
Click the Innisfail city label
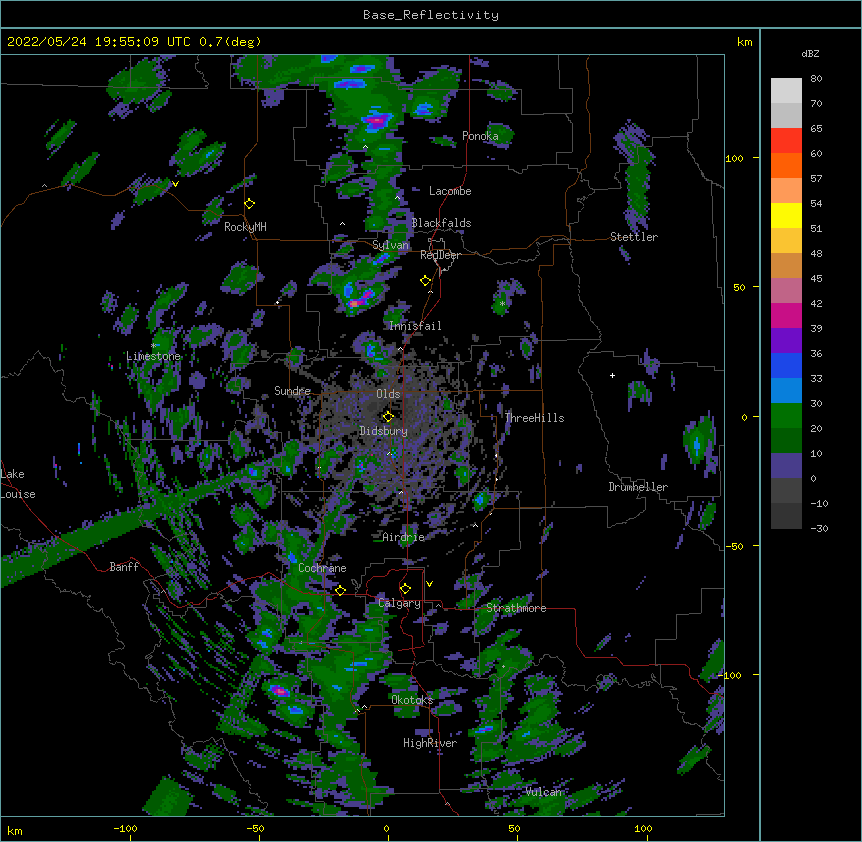[x=415, y=326]
